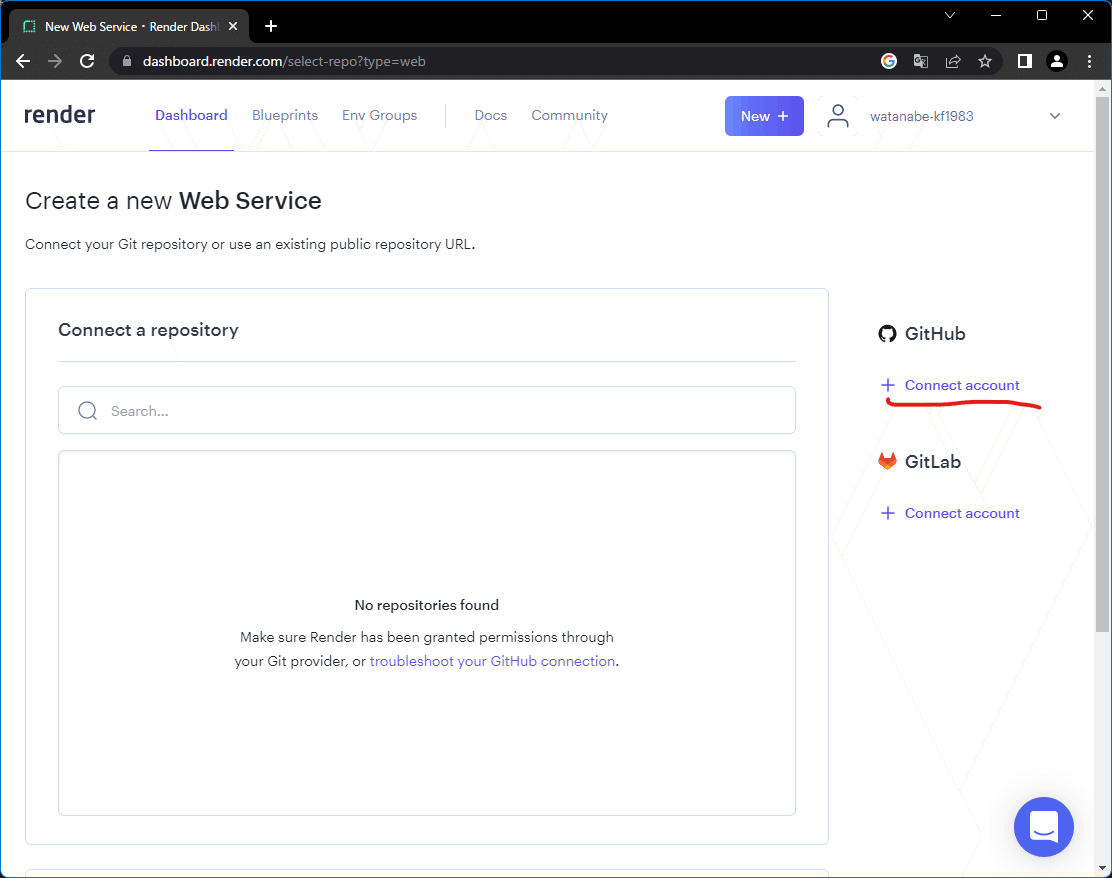Open the chat support bubble
This screenshot has width=1112, height=878.
(1043, 826)
